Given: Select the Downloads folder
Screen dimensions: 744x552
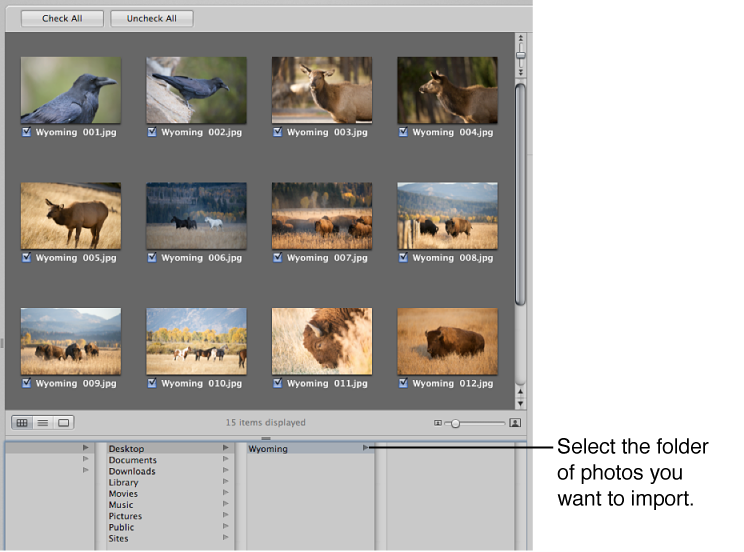Looking at the screenshot, I should 170,471.
